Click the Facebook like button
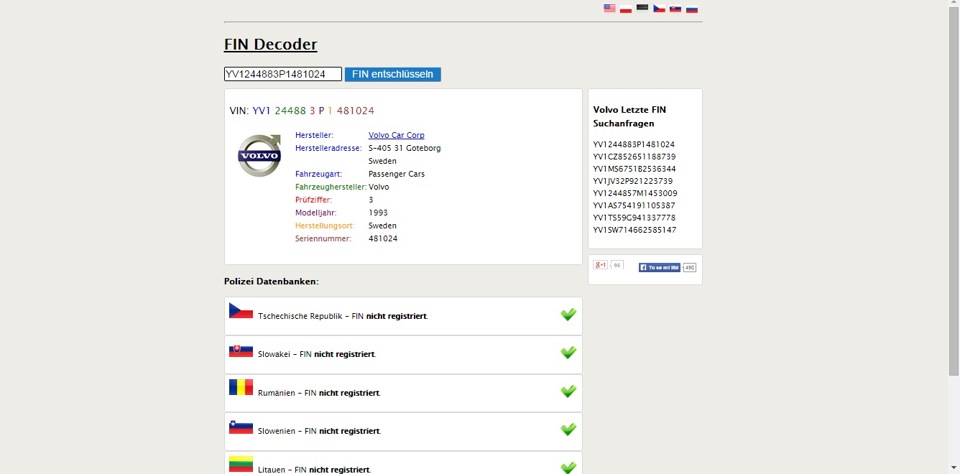This screenshot has width=960, height=474. coord(659,268)
